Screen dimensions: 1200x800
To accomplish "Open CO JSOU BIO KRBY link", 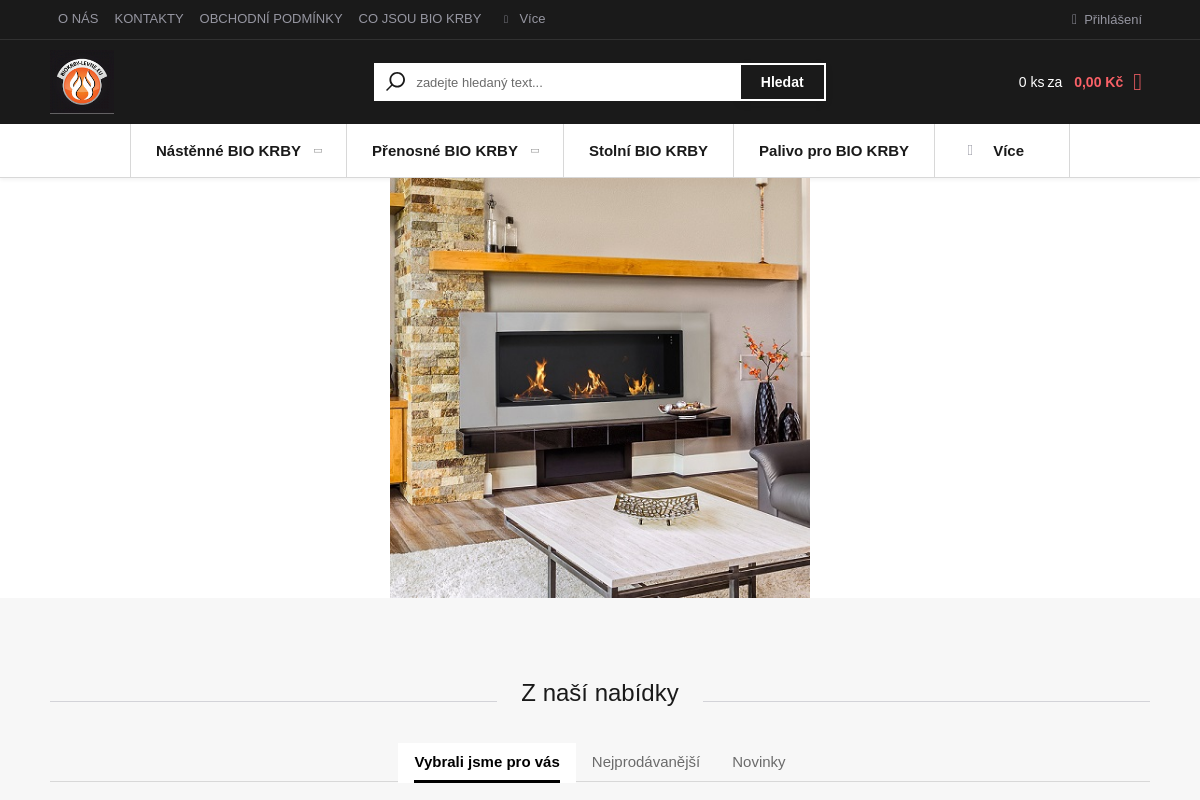I will (420, 19).
